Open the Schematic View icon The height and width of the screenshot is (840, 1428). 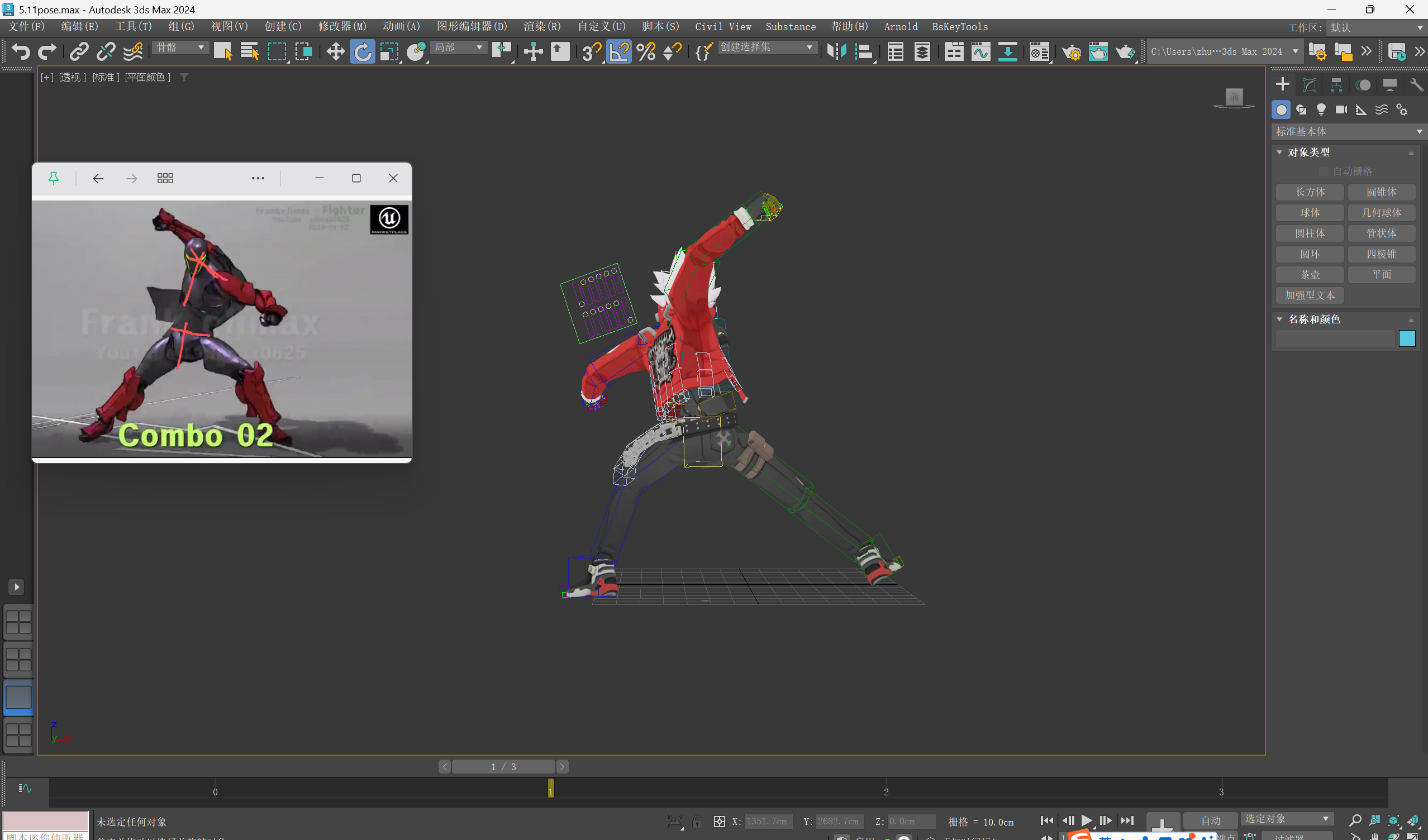(x=1007, y=51)
